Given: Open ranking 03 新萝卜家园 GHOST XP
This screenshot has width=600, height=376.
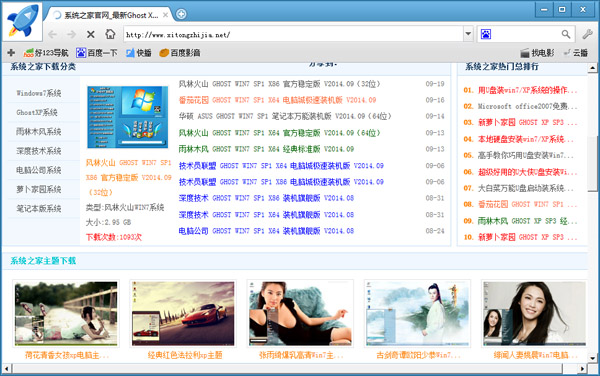Looking at the screenshot, I should [x=527, y=122].
